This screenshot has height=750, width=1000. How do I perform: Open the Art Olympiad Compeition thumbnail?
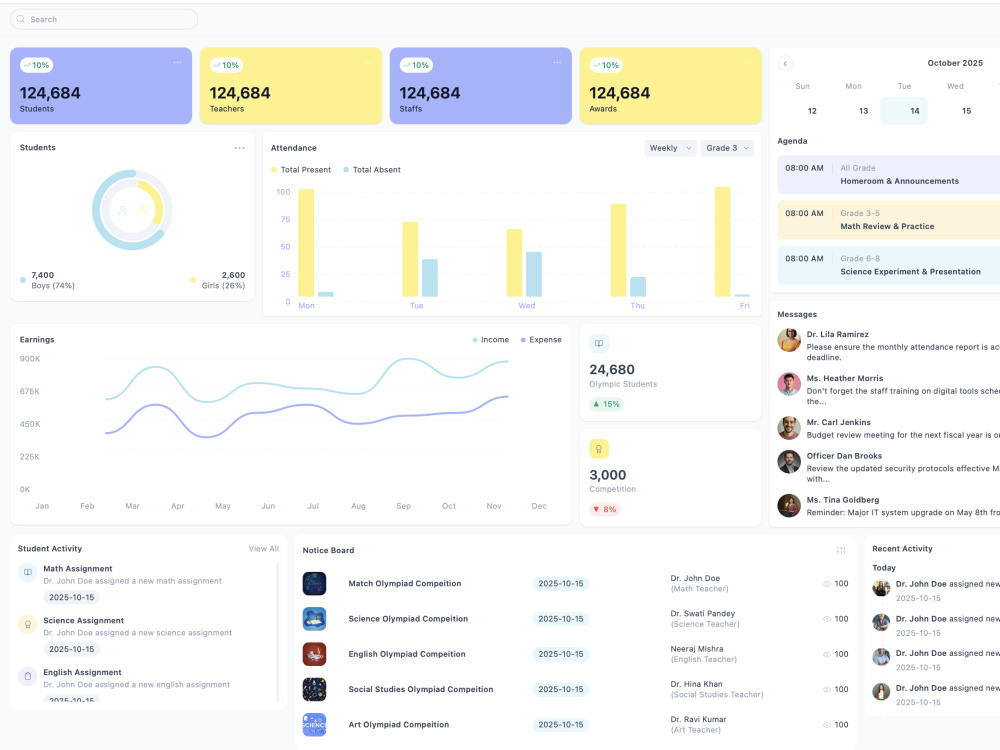[314, 724]
